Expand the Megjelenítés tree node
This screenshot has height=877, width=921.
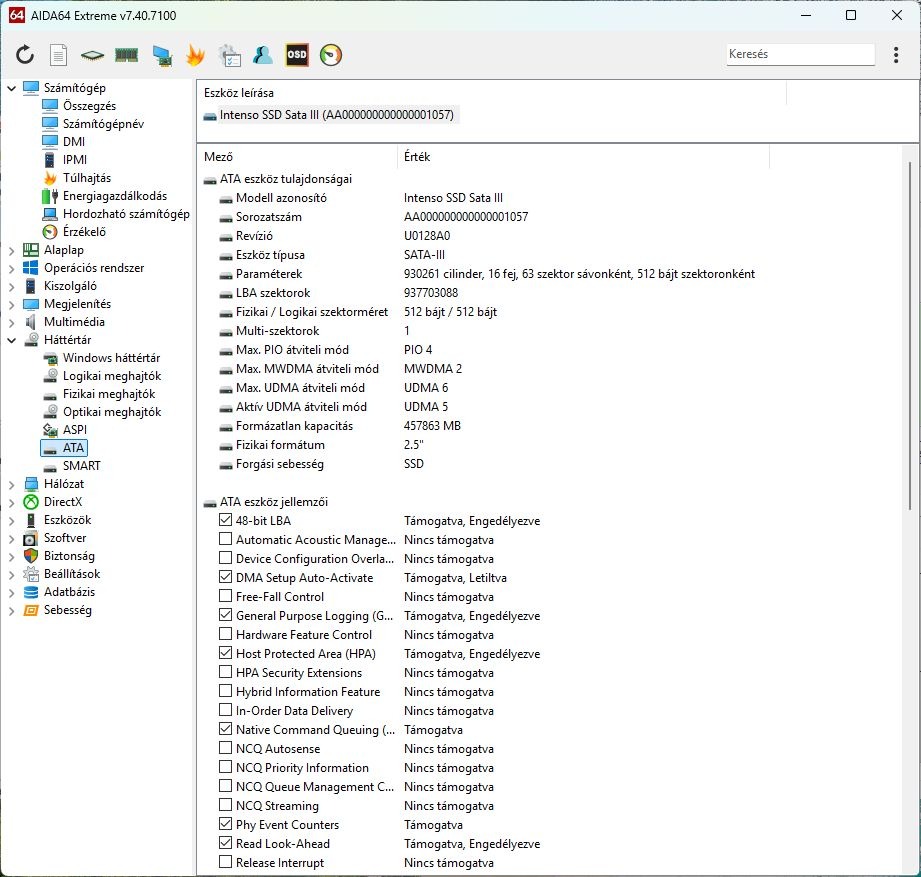[12, 304]
